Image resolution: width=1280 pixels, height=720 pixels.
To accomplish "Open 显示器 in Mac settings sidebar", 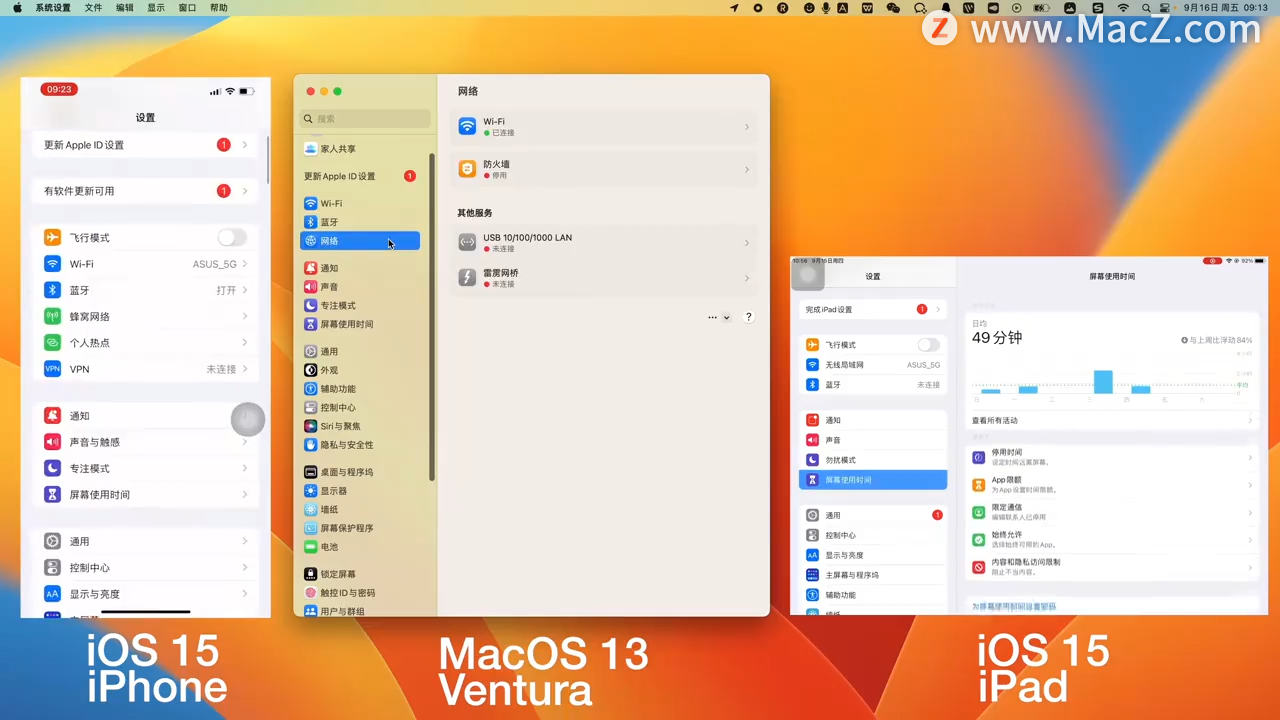I will point(360,491).
